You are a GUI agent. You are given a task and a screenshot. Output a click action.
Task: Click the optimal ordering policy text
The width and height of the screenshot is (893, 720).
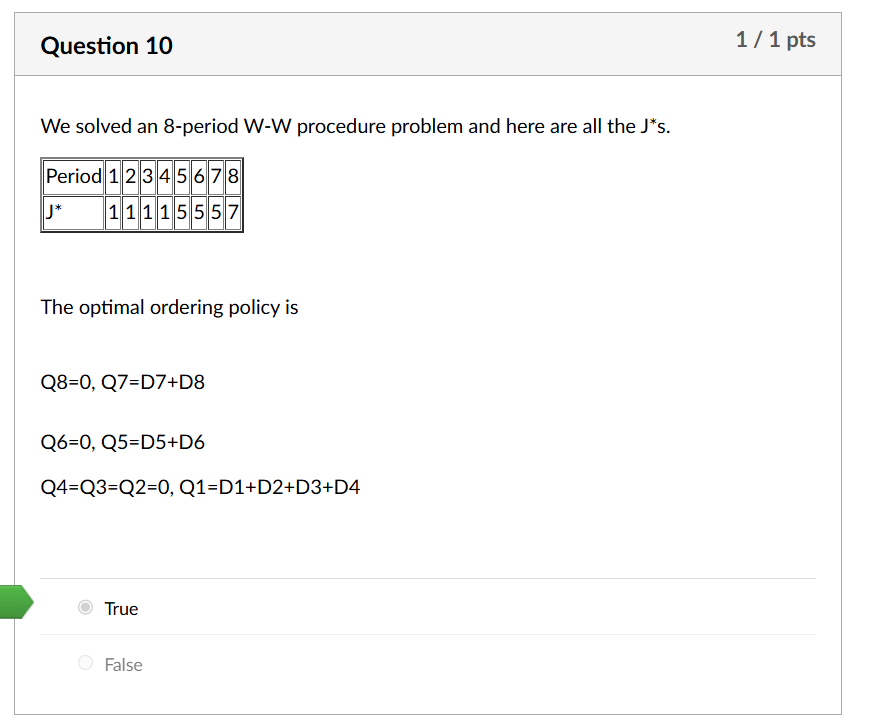[169, 307]
